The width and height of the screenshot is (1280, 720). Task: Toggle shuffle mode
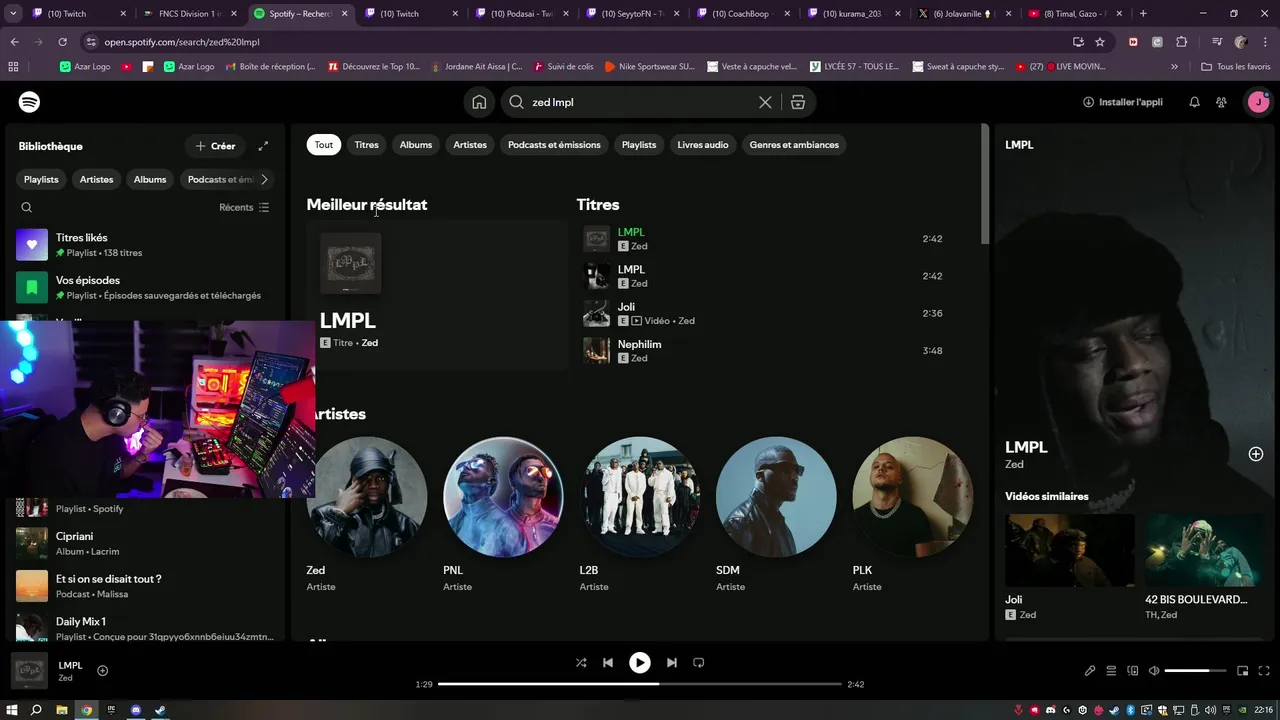pos(581,662)
